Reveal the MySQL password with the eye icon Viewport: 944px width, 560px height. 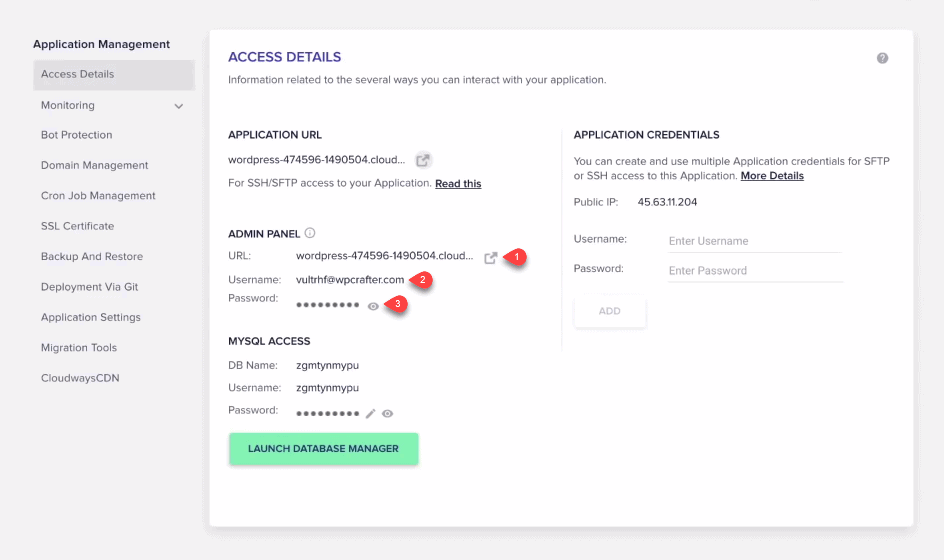(388, 414)
